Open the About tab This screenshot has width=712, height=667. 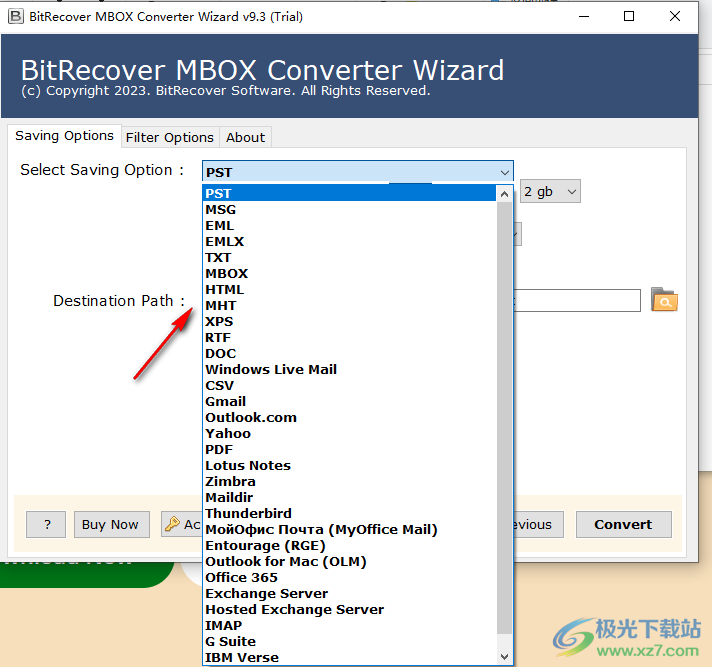(246, 137)
